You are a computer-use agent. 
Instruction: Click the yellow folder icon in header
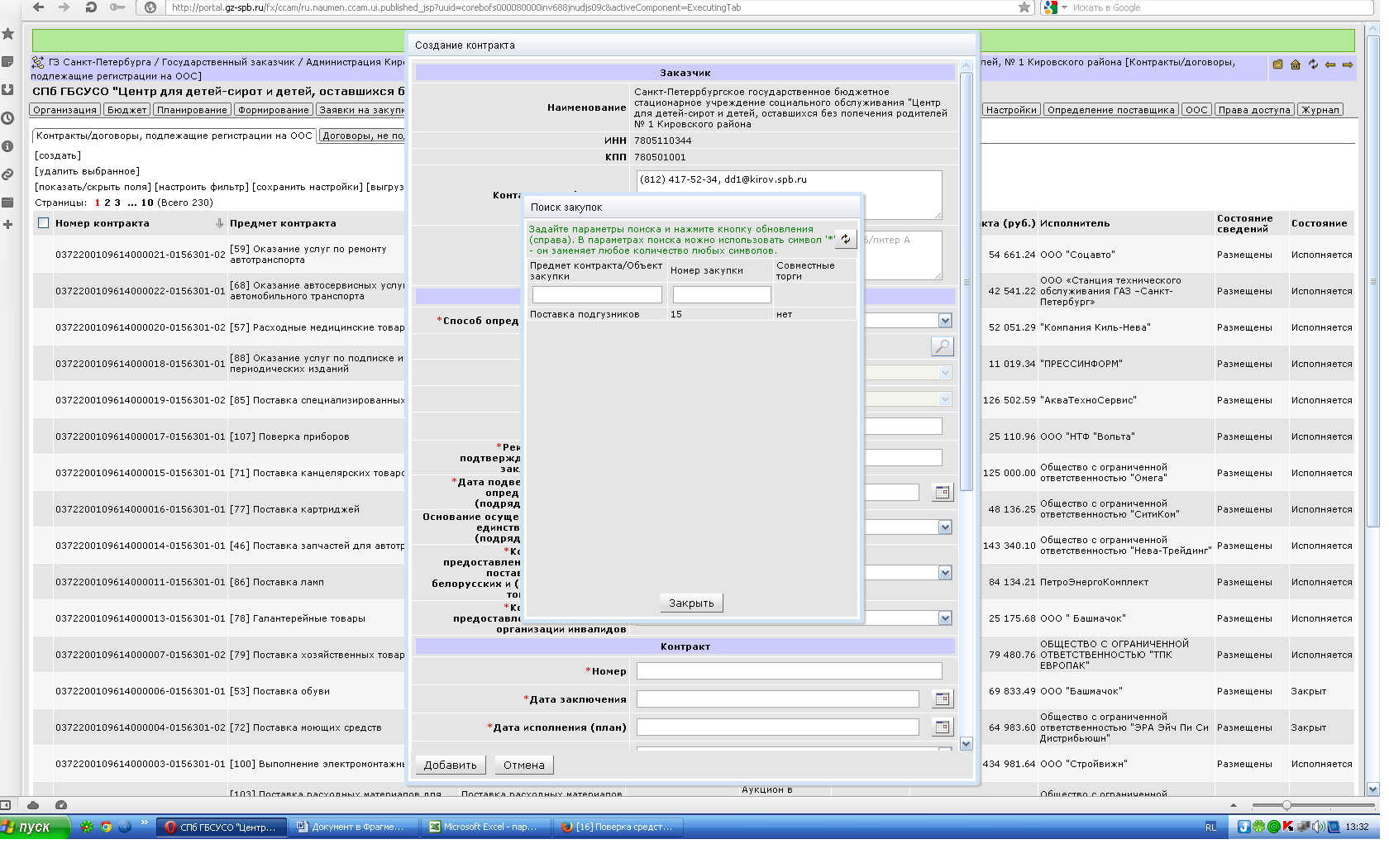coord(1277,64)
